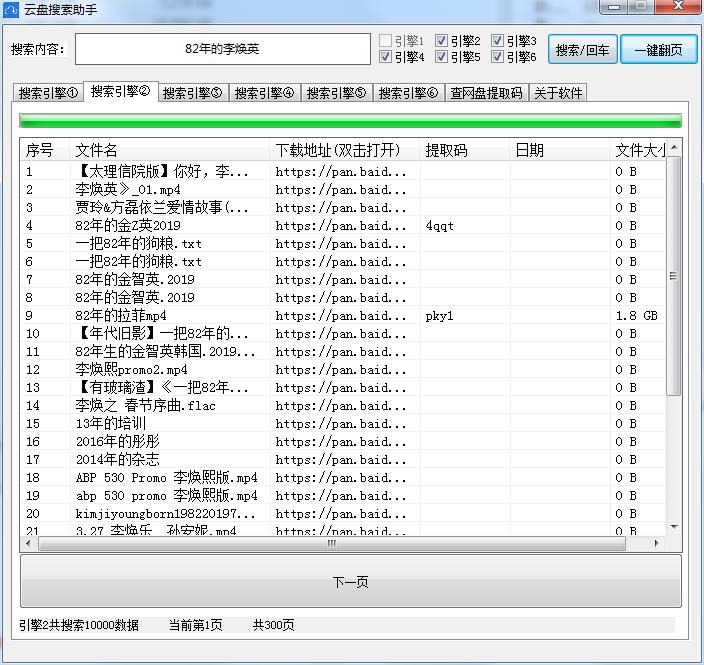Select lowercase abp 530 promo 李焕熙版.mp4
Screen dimensions: 704x665
click(167, 495)
